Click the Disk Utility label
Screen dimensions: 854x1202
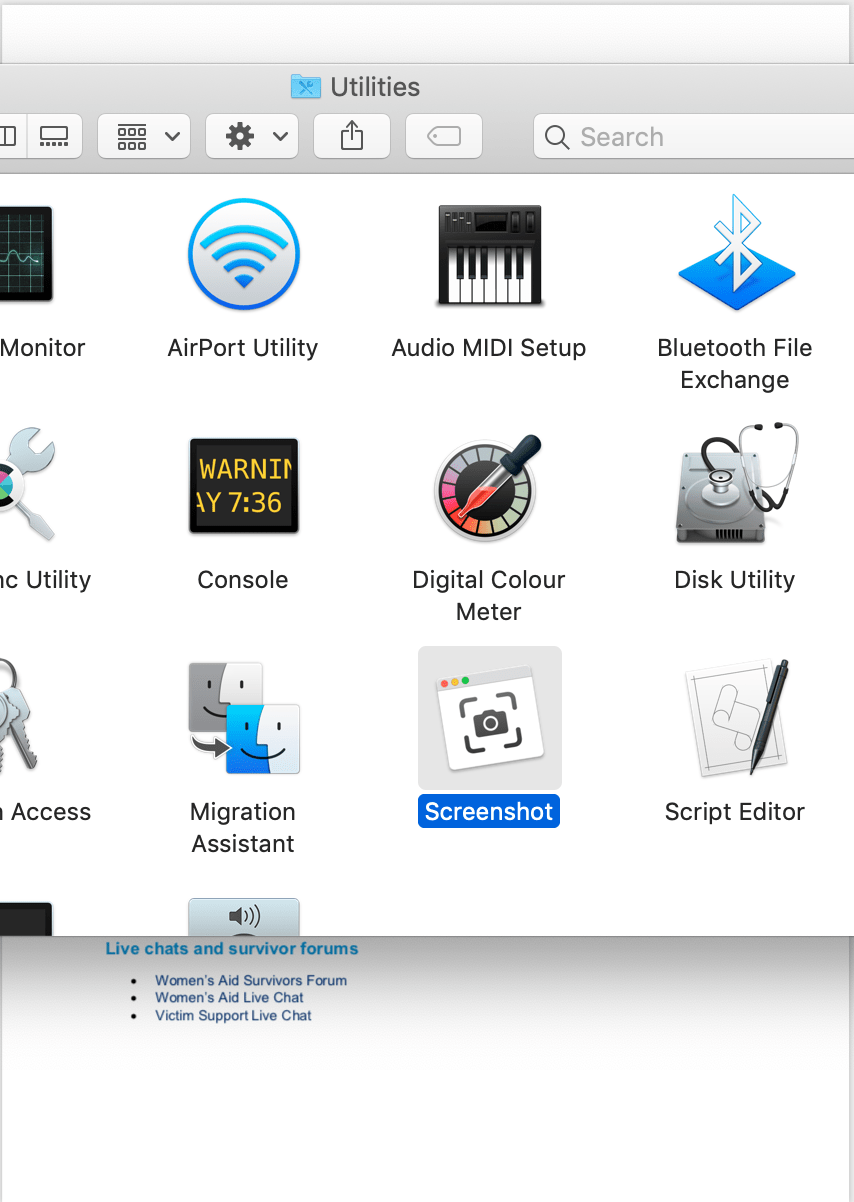pos(735,580)
